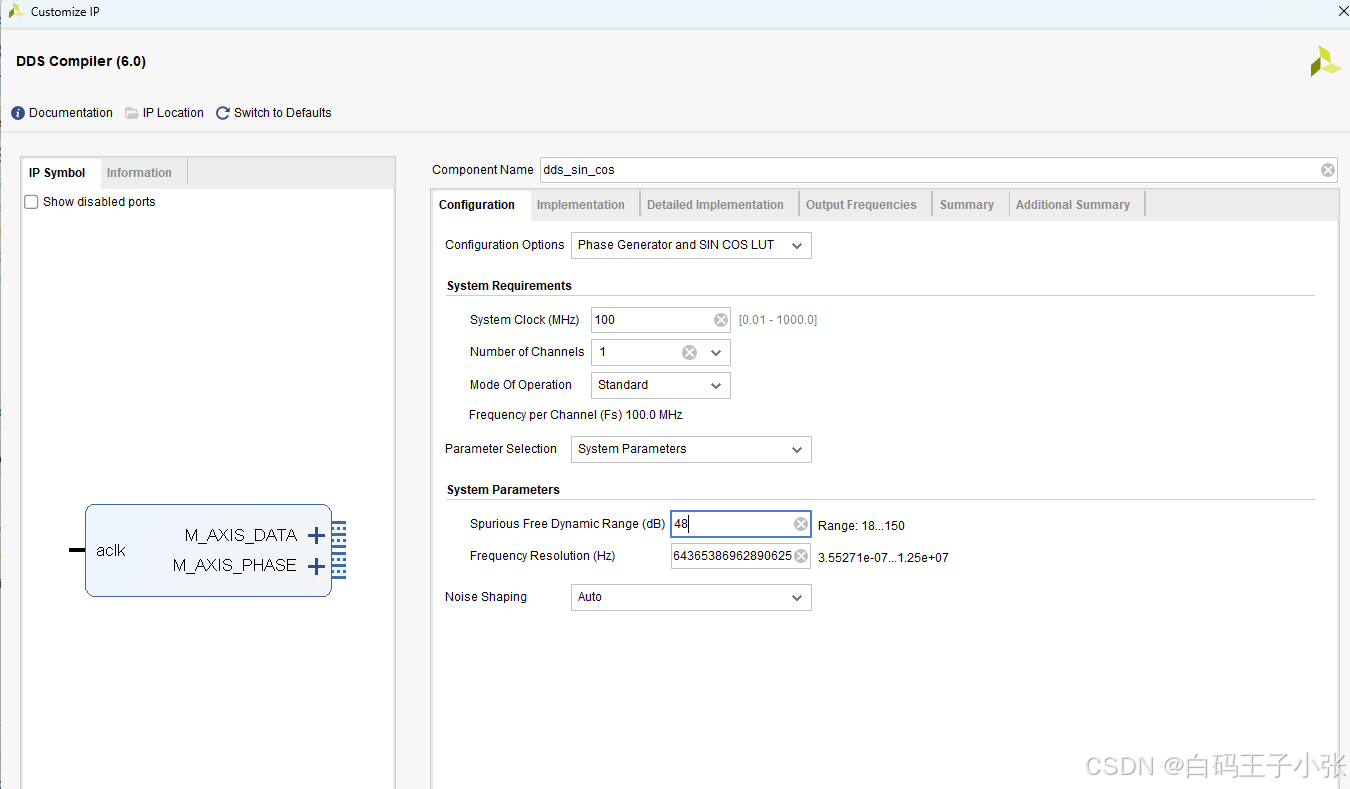The image size is (1350, 789).
Task: Clear the Number of Channels value
Action: tap(689, 352)
